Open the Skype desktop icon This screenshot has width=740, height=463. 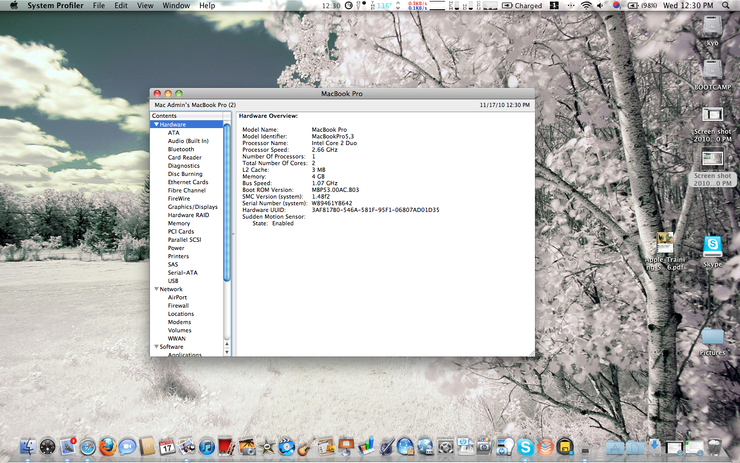(x=712, y=245)
